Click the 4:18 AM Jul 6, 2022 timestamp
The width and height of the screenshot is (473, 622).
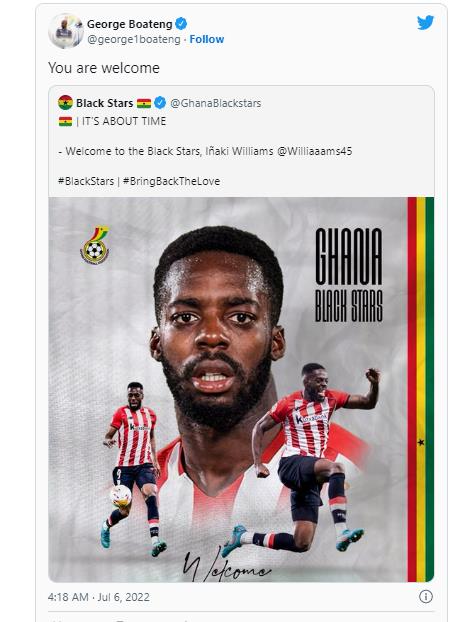click(99, 597)
